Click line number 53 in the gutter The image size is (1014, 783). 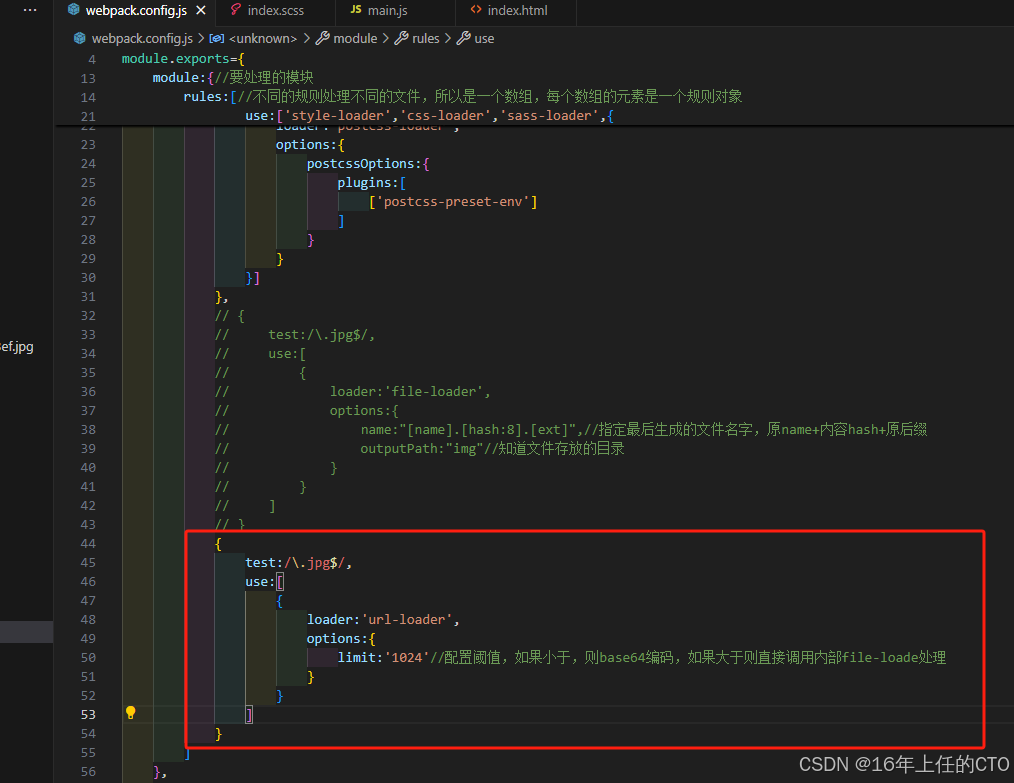tap(88, 714)
